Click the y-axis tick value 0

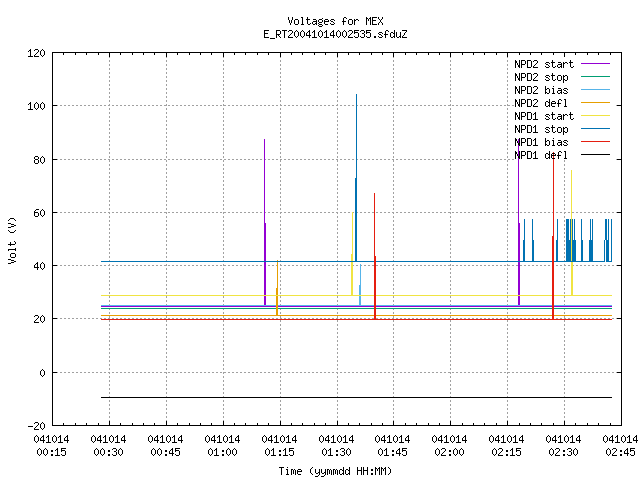coord(42,373)
